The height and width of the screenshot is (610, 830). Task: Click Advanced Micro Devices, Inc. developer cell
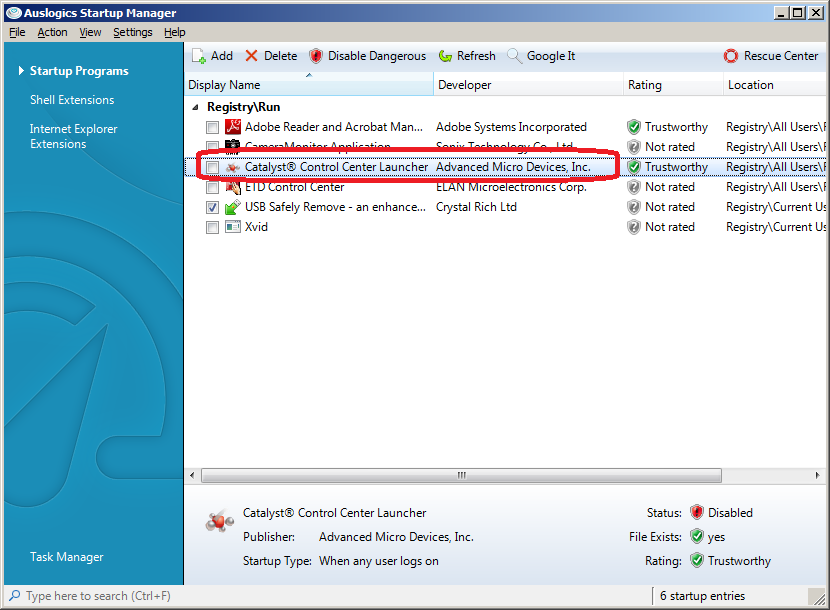pyautogui.click(x=513, y=167)
